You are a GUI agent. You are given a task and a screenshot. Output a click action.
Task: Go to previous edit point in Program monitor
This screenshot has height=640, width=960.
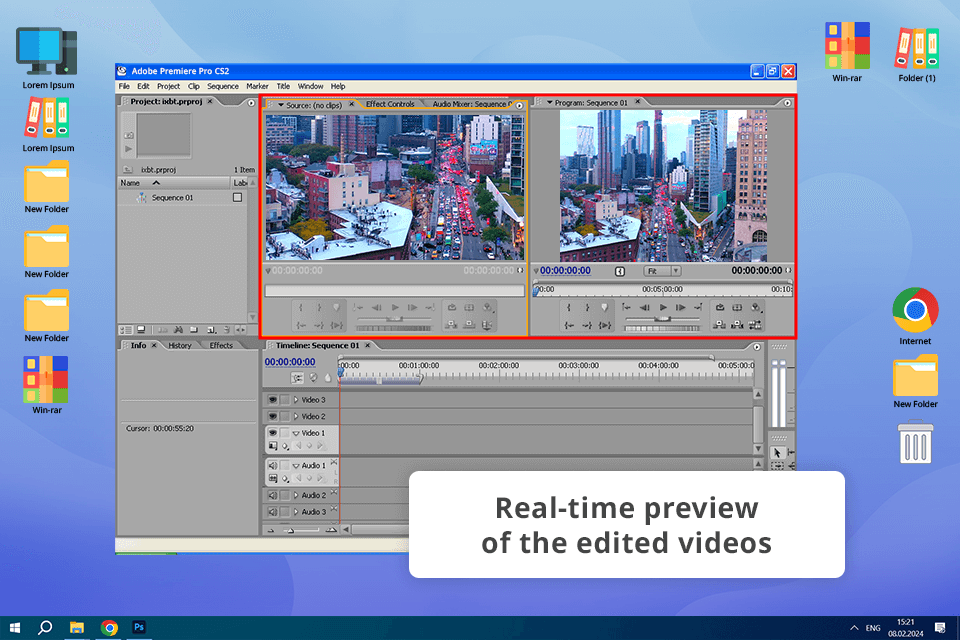(626, 307)
